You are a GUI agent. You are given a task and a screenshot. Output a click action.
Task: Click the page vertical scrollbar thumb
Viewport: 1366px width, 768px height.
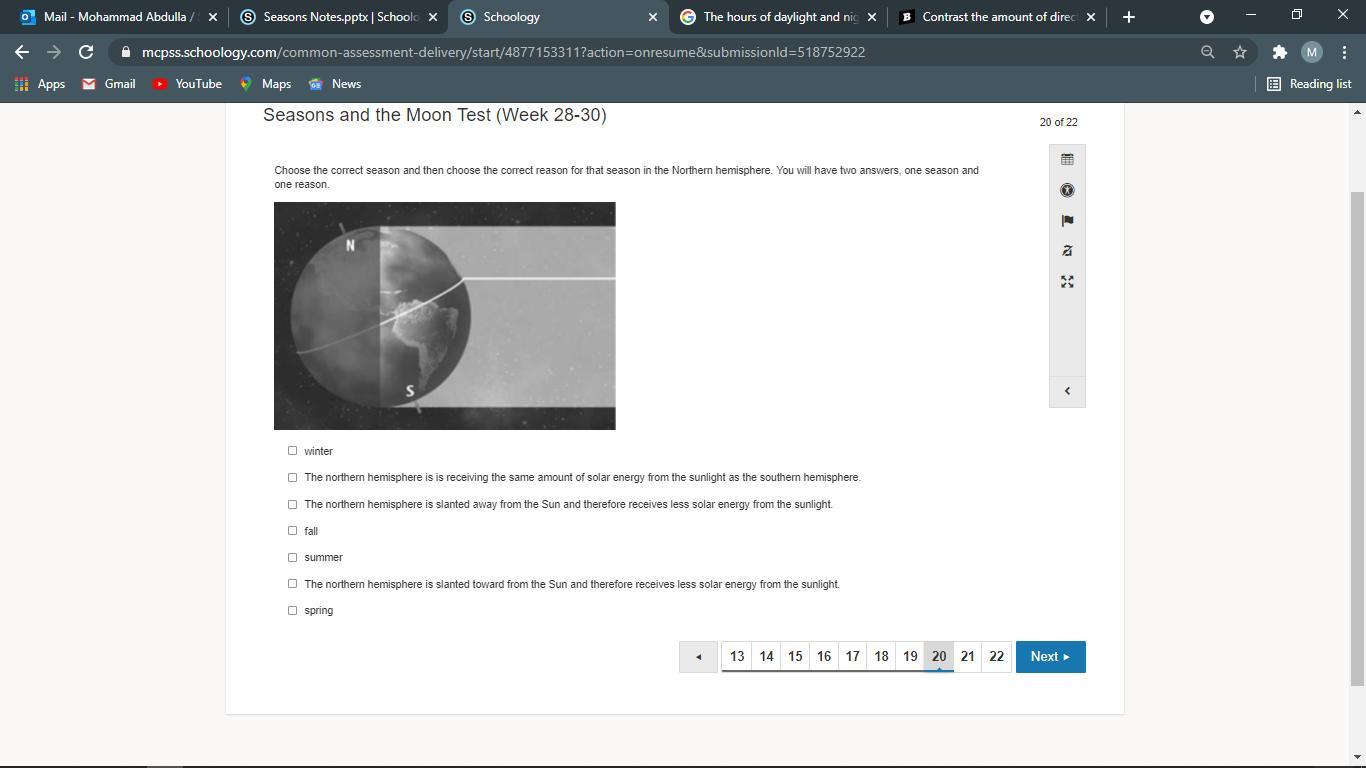pyautogui.click(x=1357, y=438)
